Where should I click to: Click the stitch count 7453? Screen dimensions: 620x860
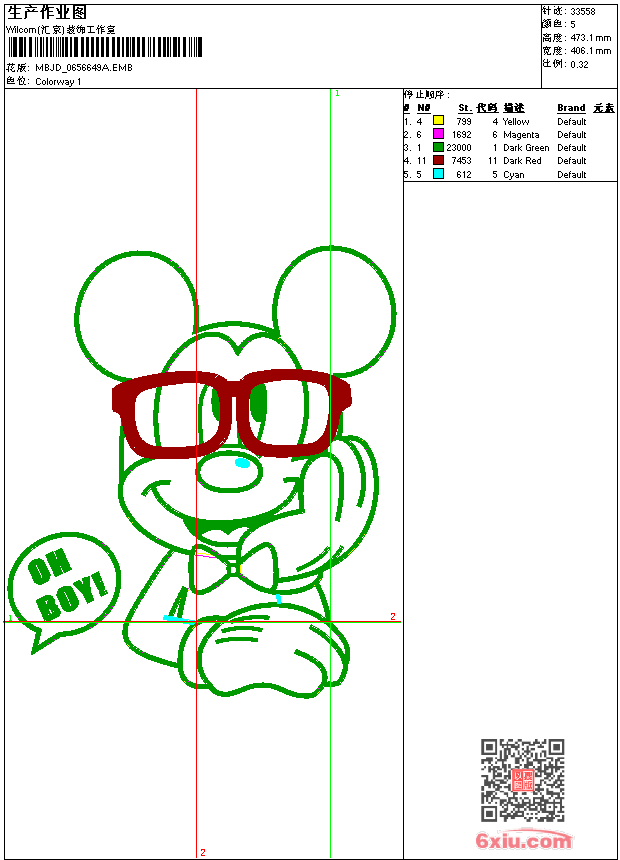[461, 161]
